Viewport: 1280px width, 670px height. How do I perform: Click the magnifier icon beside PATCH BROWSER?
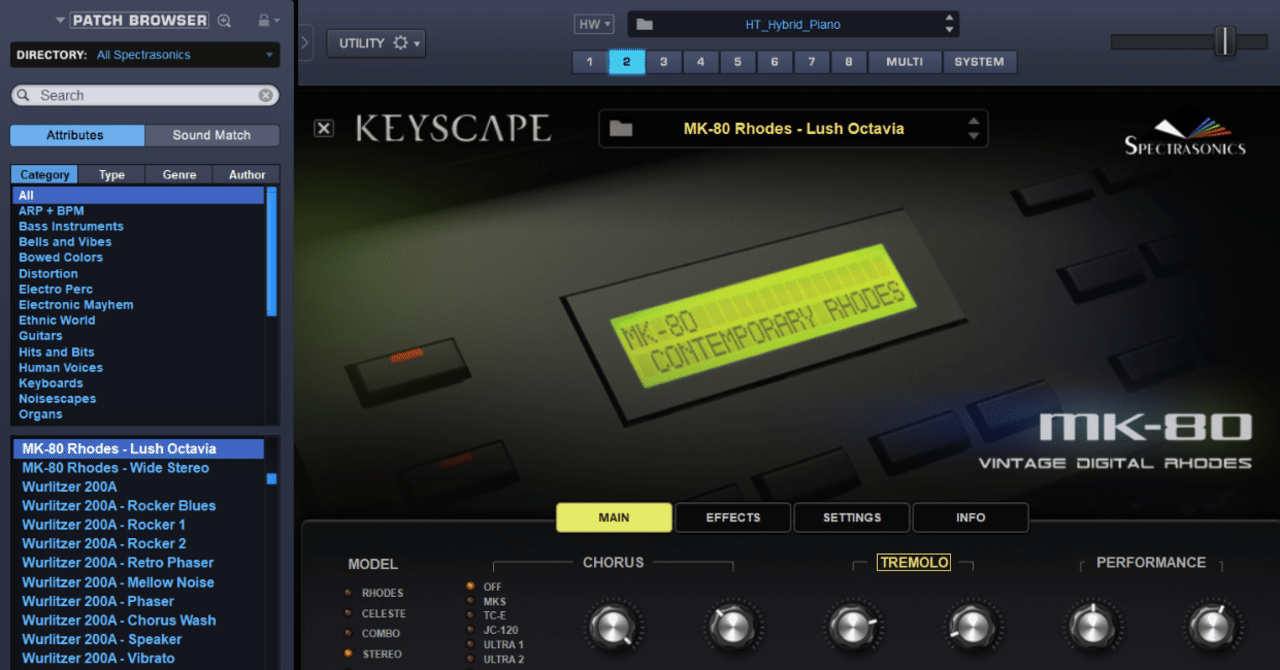(x=222, y=19)
